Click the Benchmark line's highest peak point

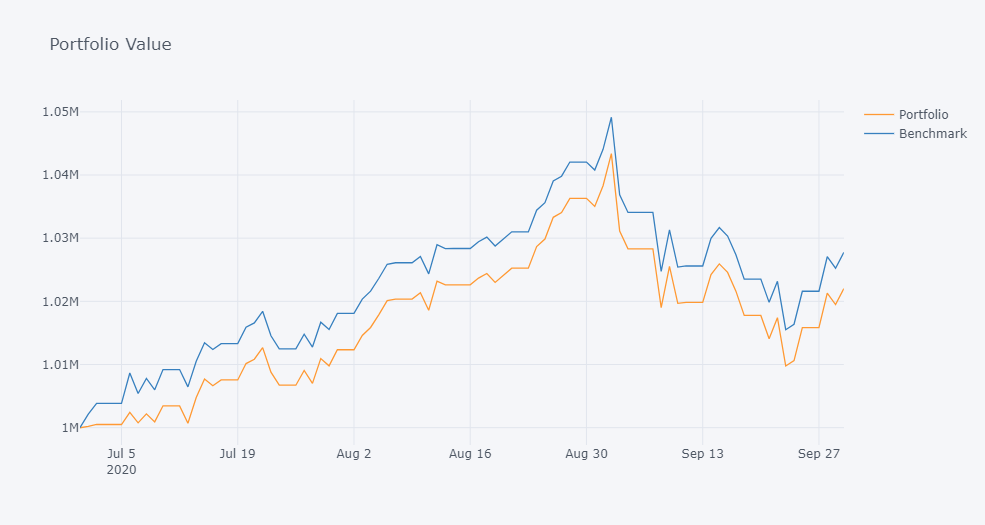pyautogui.click(x=611, y=118)
